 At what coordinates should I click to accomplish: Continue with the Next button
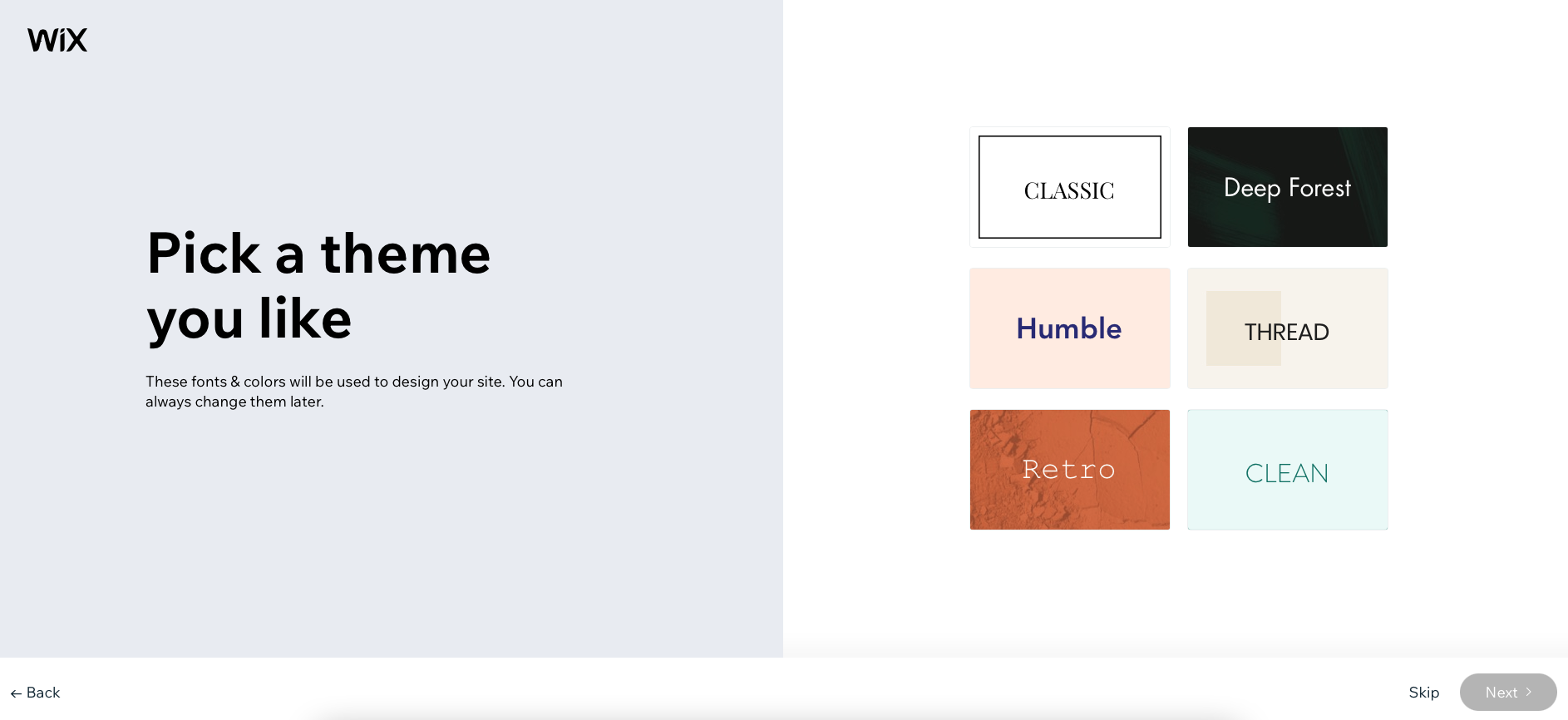1508,692
